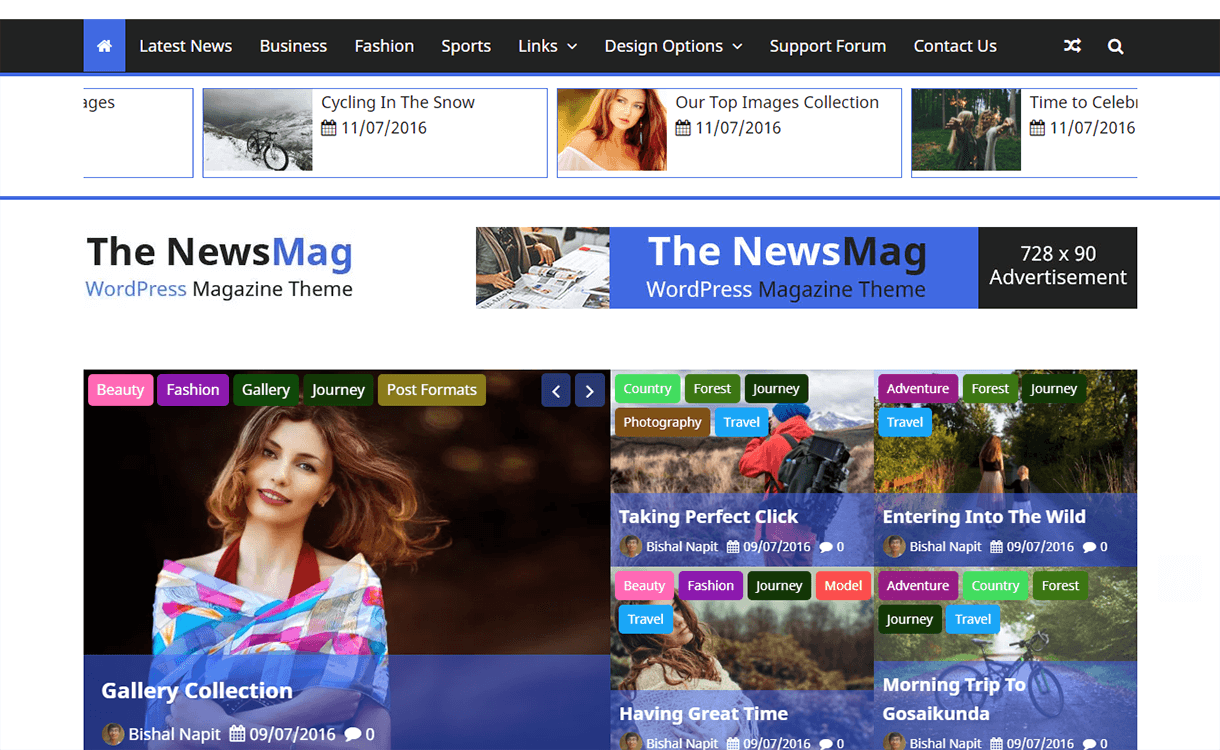Click the Journey tag on main slider
Viewport: 1220px width, 750px height.
[x=338, y=390]
